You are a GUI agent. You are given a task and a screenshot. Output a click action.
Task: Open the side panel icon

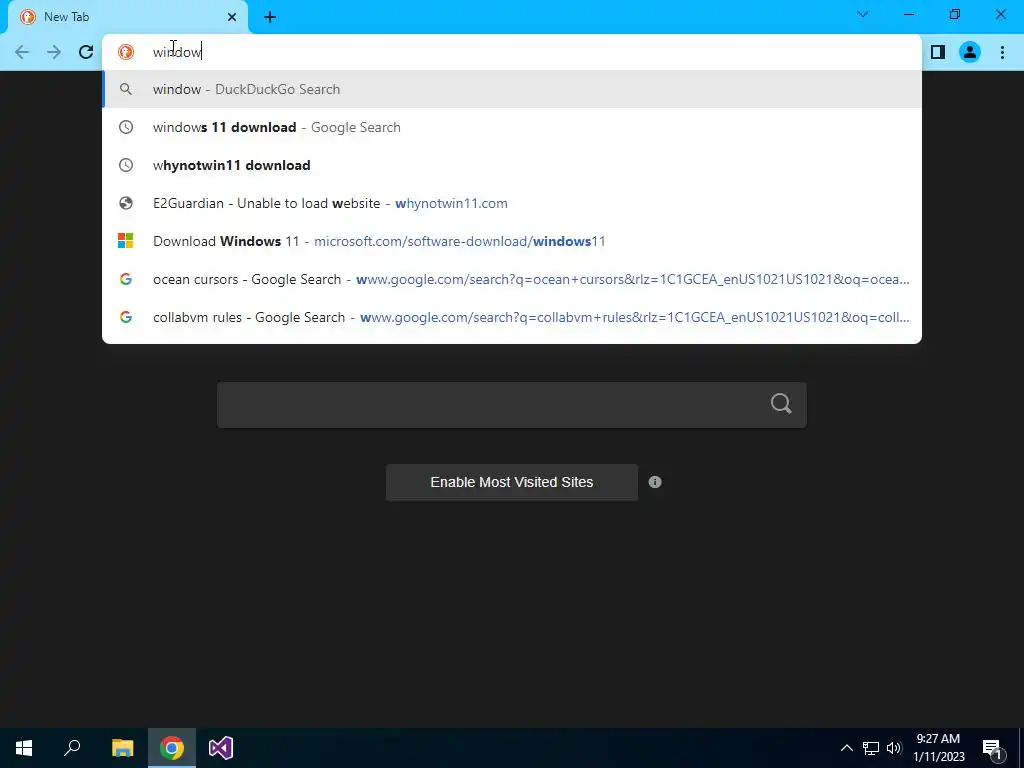[938, 52]
